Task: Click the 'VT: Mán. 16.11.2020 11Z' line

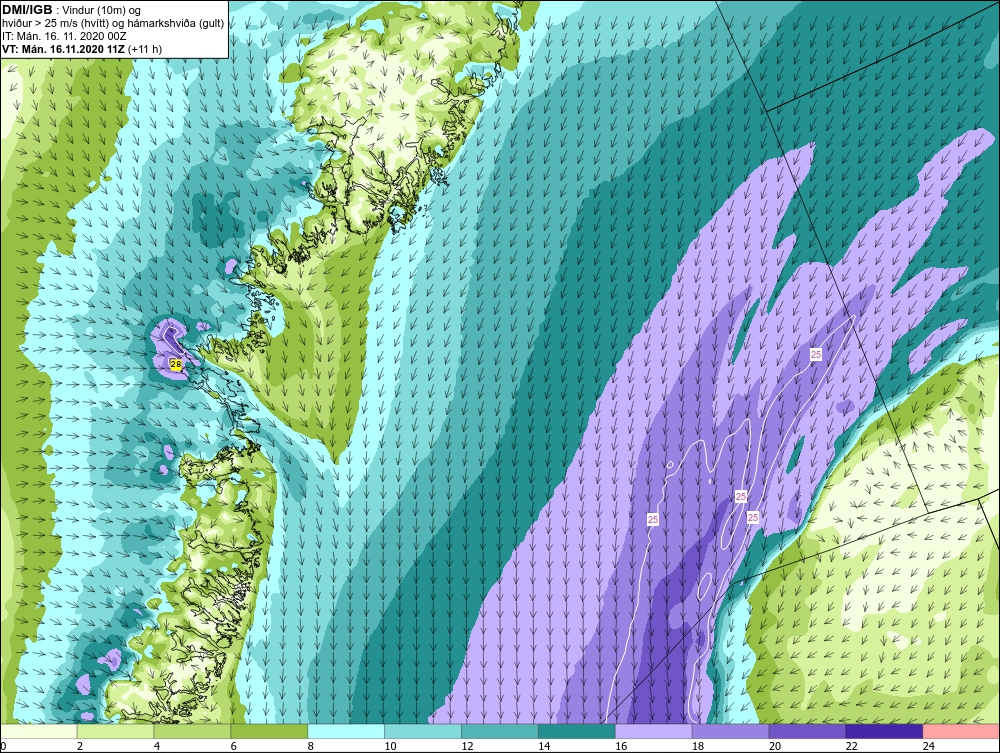Action: point(64,49)
